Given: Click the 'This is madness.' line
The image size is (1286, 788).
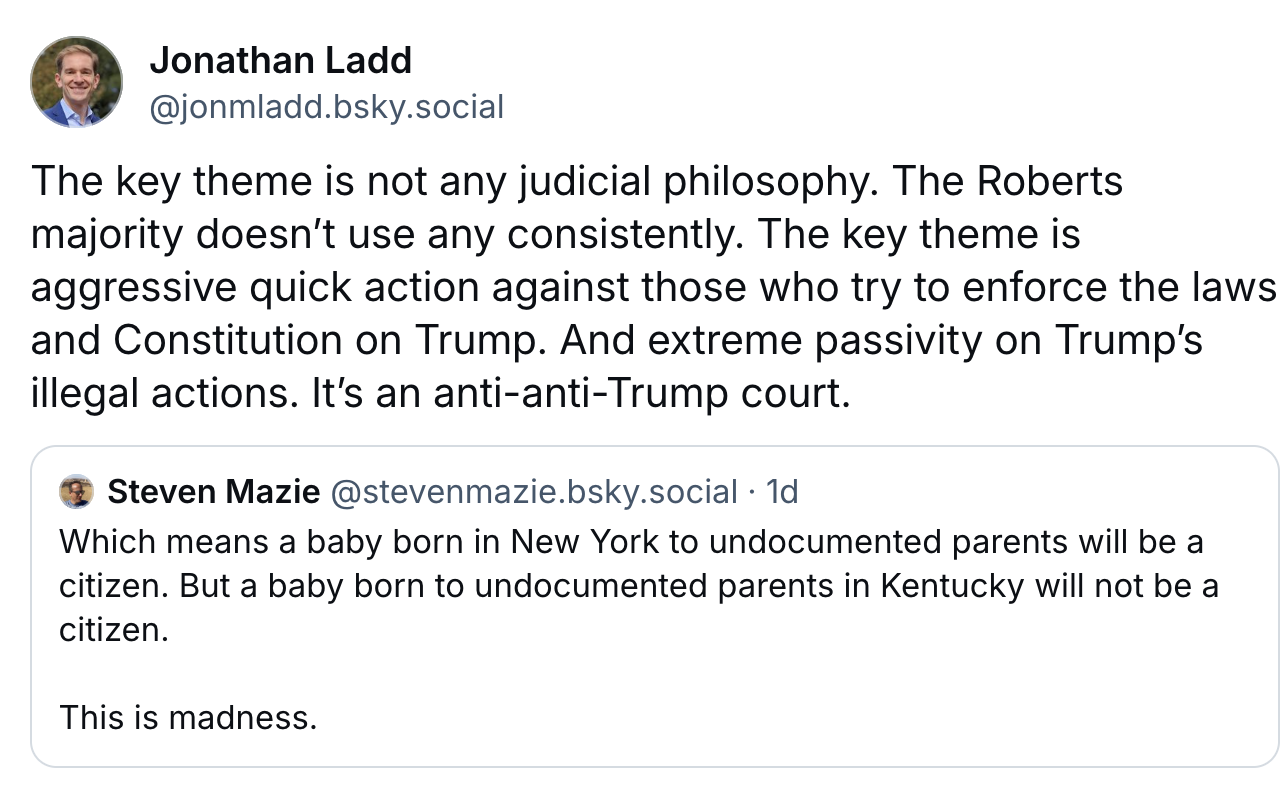Looking at the screenshot, I should click(188, 717).
